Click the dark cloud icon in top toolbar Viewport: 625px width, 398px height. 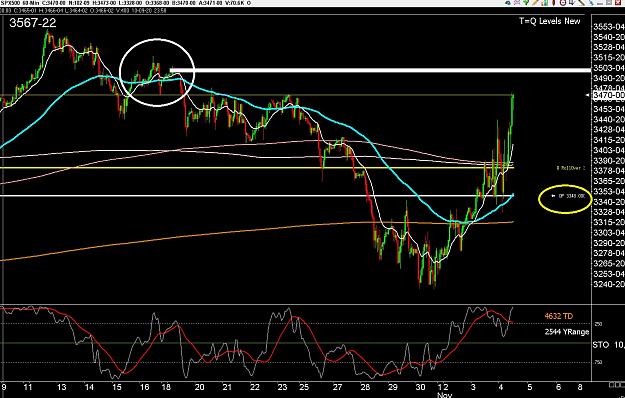point(508,3)
